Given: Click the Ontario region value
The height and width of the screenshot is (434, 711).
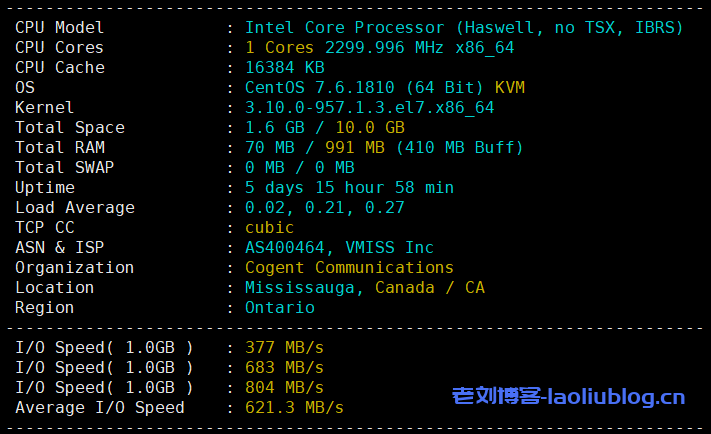Looking at the screenshot, I should (x=279, y=308).
